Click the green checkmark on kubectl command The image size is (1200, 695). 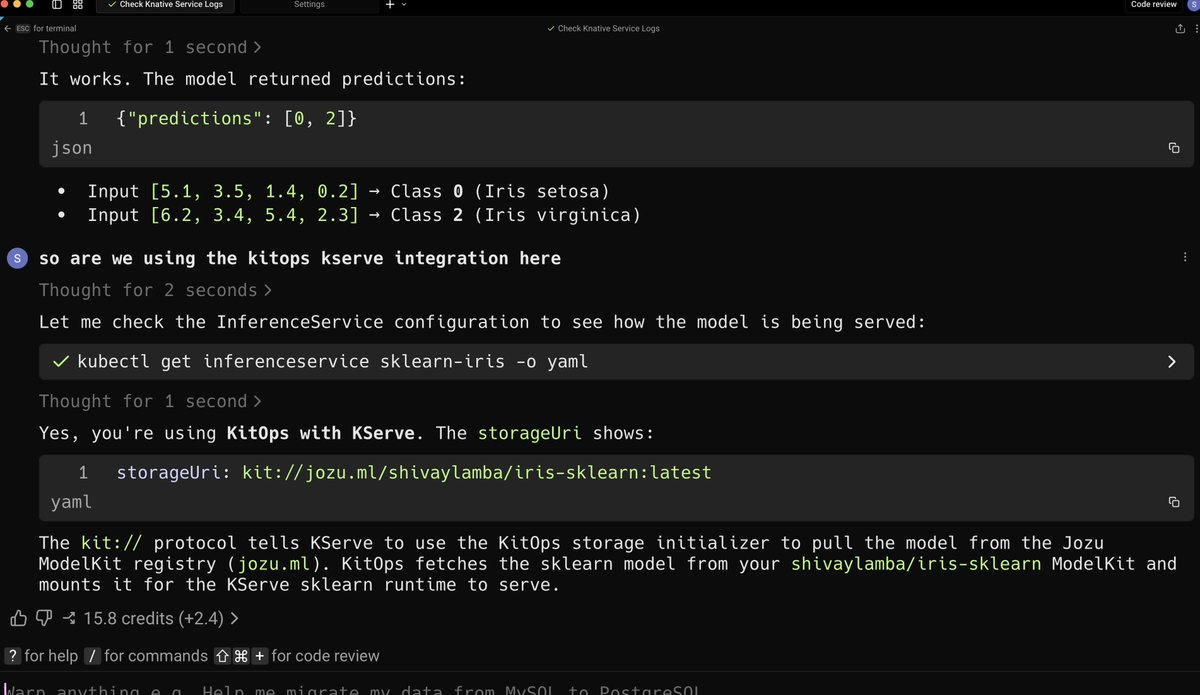pos(62,361)
